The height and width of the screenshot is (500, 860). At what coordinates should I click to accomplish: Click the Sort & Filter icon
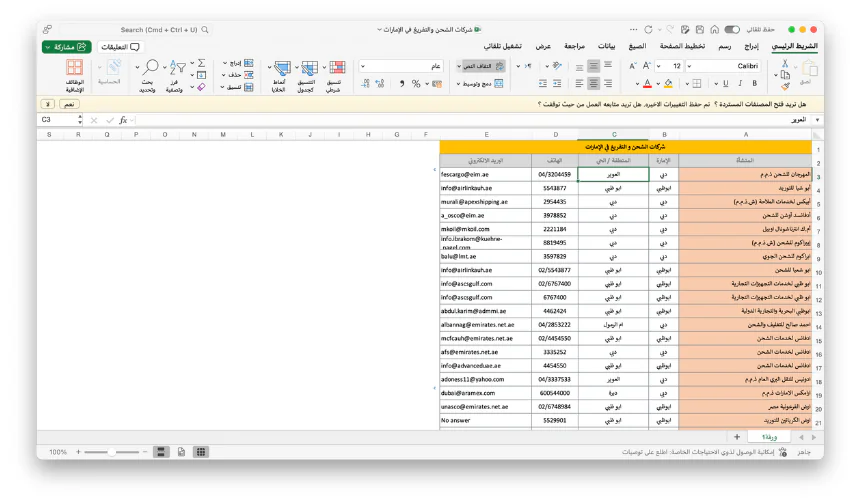tap(176, 67)
